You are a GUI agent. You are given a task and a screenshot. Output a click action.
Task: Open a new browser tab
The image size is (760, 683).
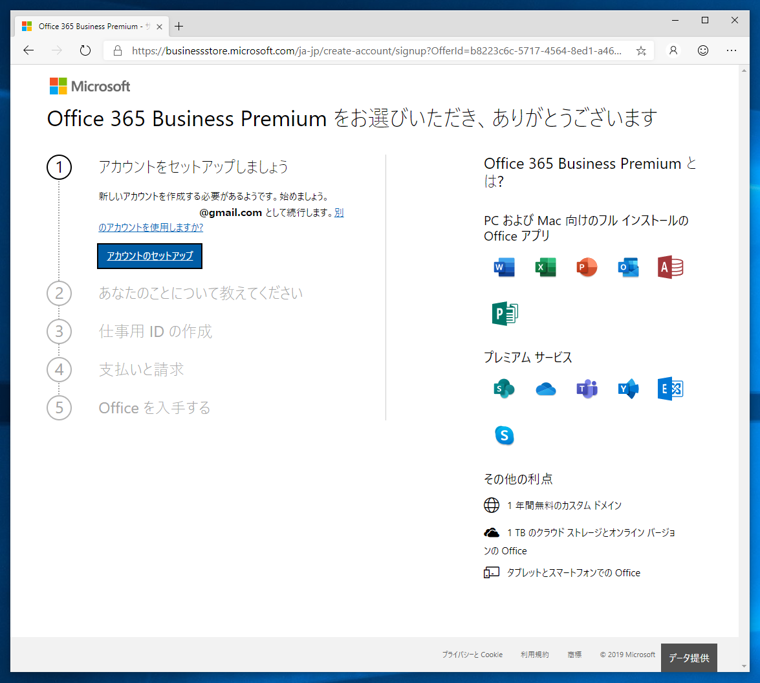[x=179, y=26]
